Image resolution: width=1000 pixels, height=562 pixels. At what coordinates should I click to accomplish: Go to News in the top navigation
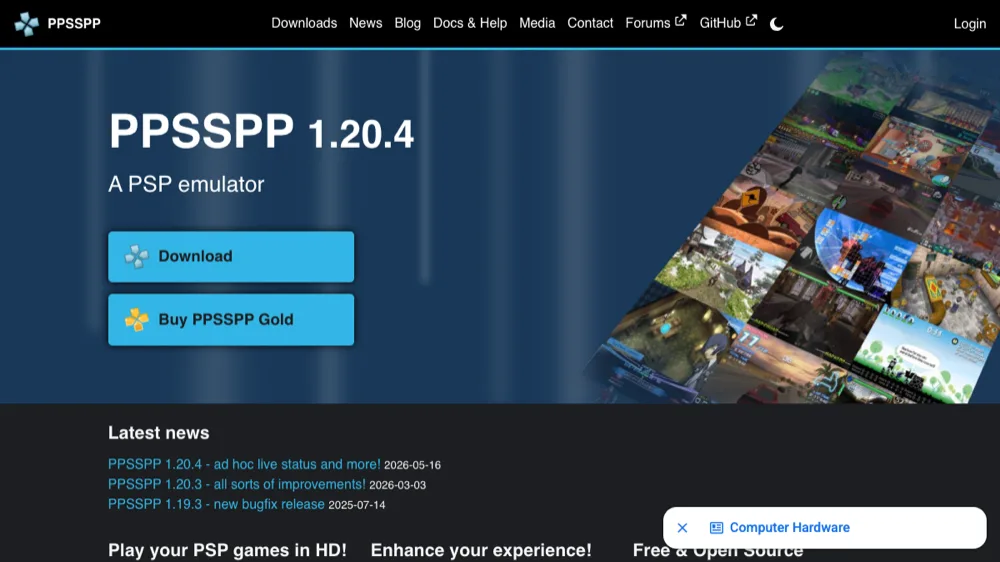click(365, 23)
